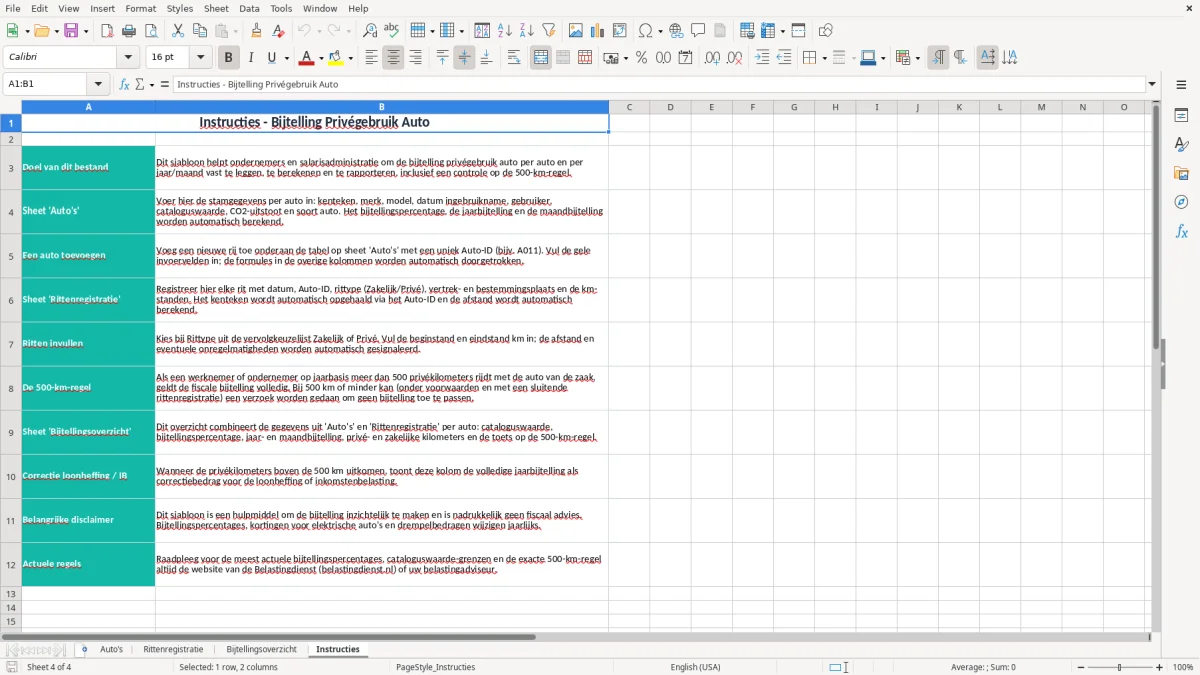Screen dimensions: 1200x675
Task: Click row 13 header
Action: pos(11,594)
